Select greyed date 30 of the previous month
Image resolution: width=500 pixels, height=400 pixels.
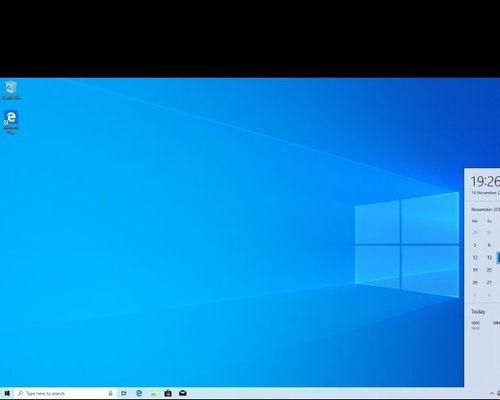click(x=489, y=232)
